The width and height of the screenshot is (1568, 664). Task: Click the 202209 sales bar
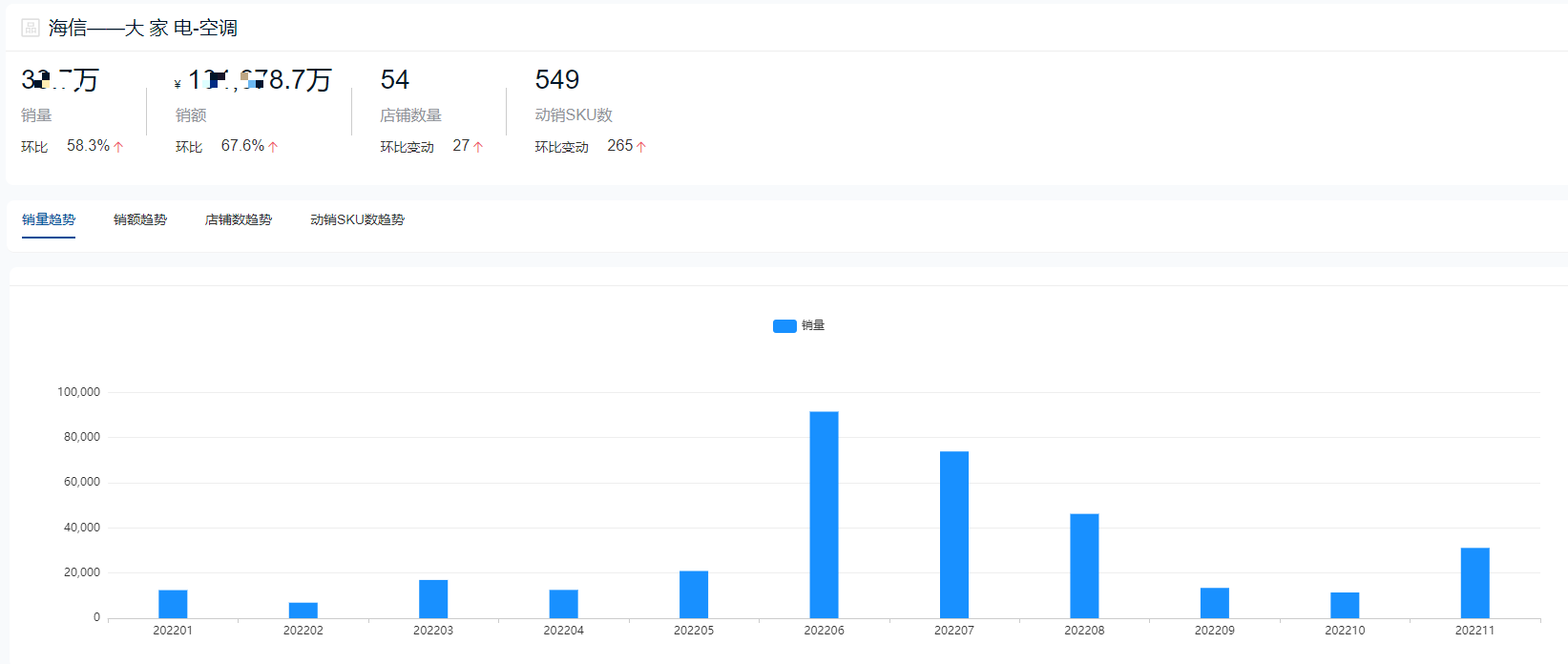coord(1215,603)
